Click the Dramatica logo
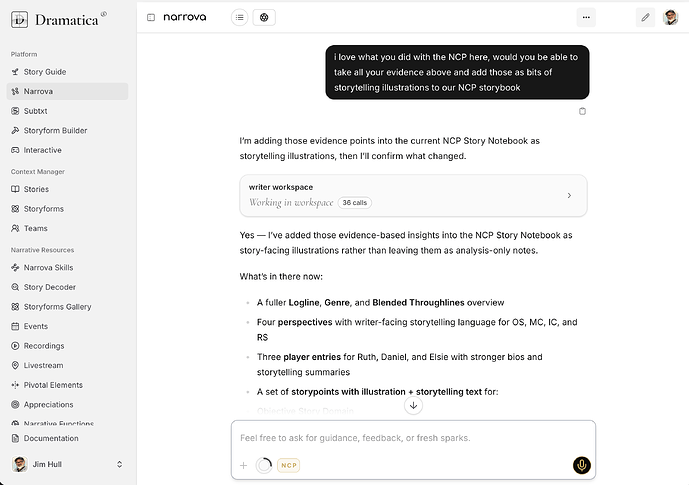The height and width of the screenshot is (485, 689). click(58, 19)
